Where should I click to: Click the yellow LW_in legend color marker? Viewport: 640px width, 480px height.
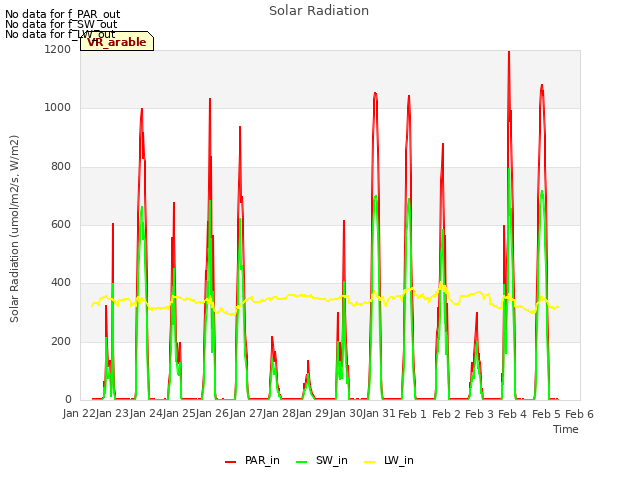(x=369, y=462)
